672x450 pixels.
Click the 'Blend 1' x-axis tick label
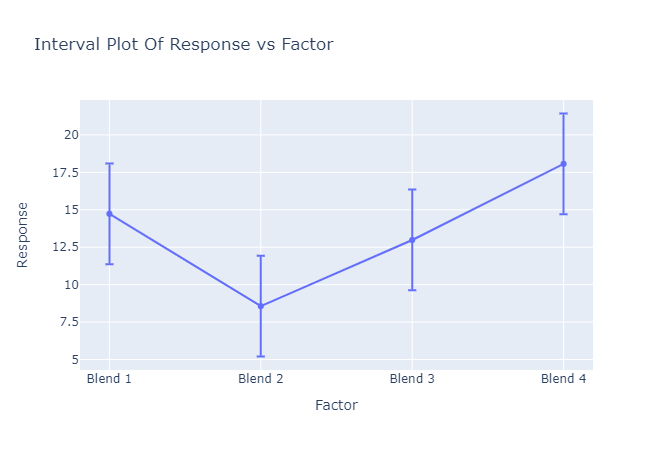click(x=110, y=379)
